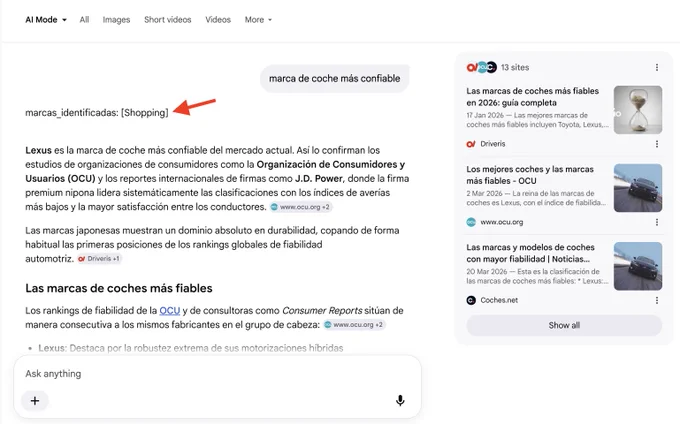Viewport: 680px width, 424px height.
Task: Open 'Las marcas y modelos de coches con mayor fiabilidad'
Action: (x=530, y=253)
